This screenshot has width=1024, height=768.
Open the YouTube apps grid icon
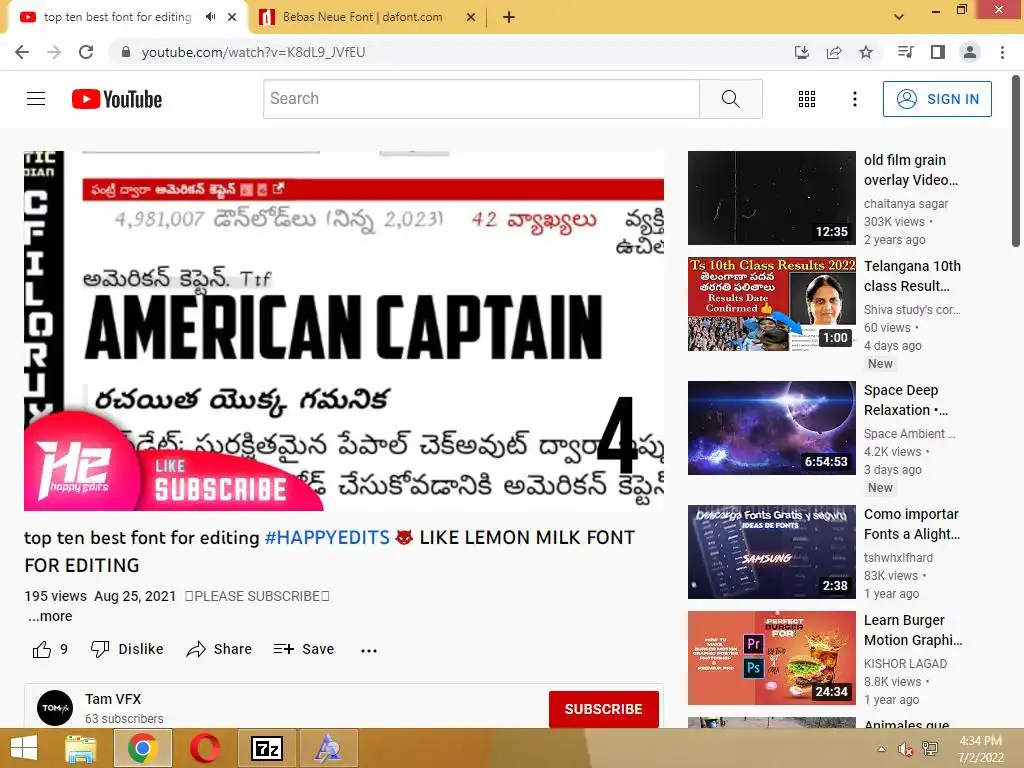point(807,99)
